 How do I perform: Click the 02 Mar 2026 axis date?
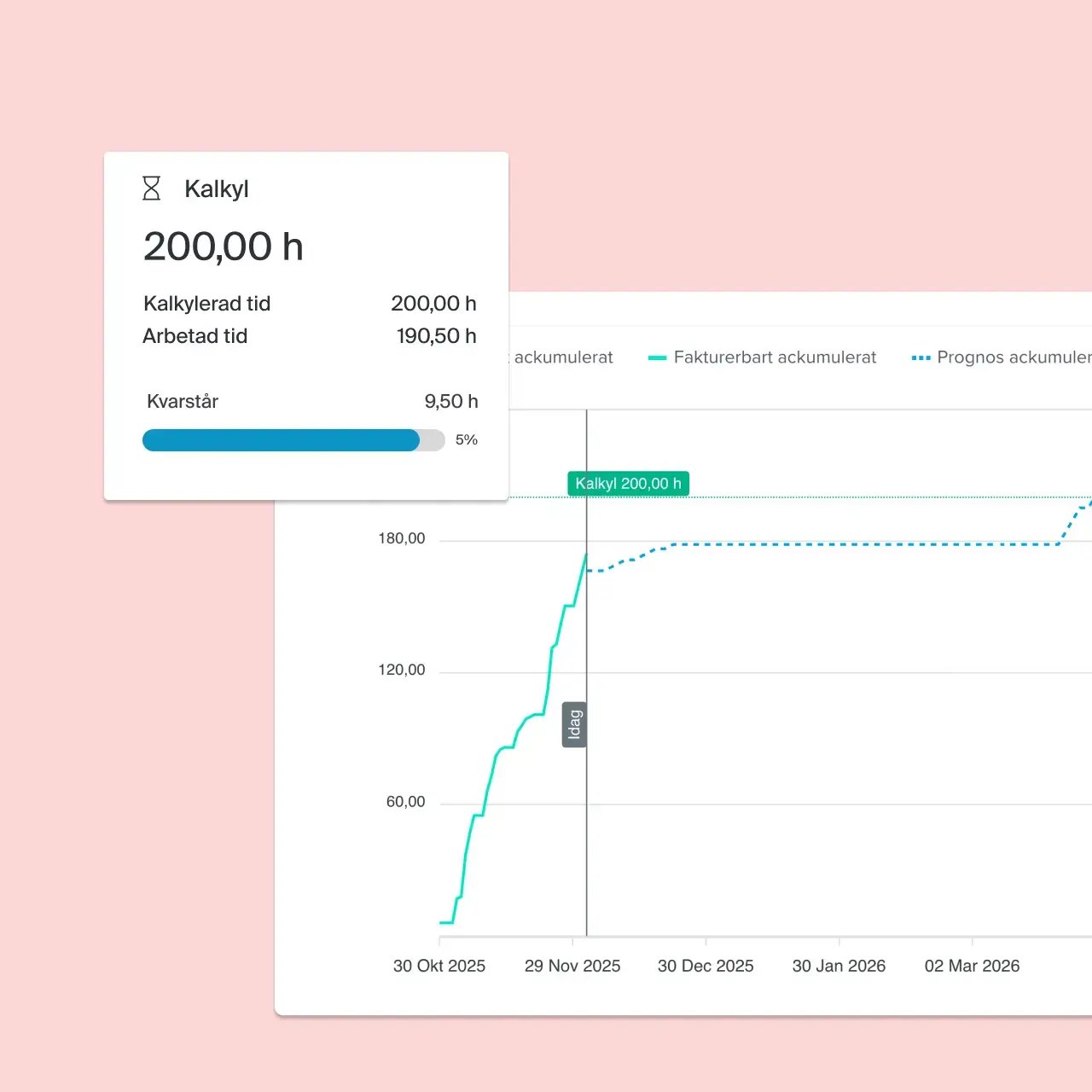(x=972, y=966)
